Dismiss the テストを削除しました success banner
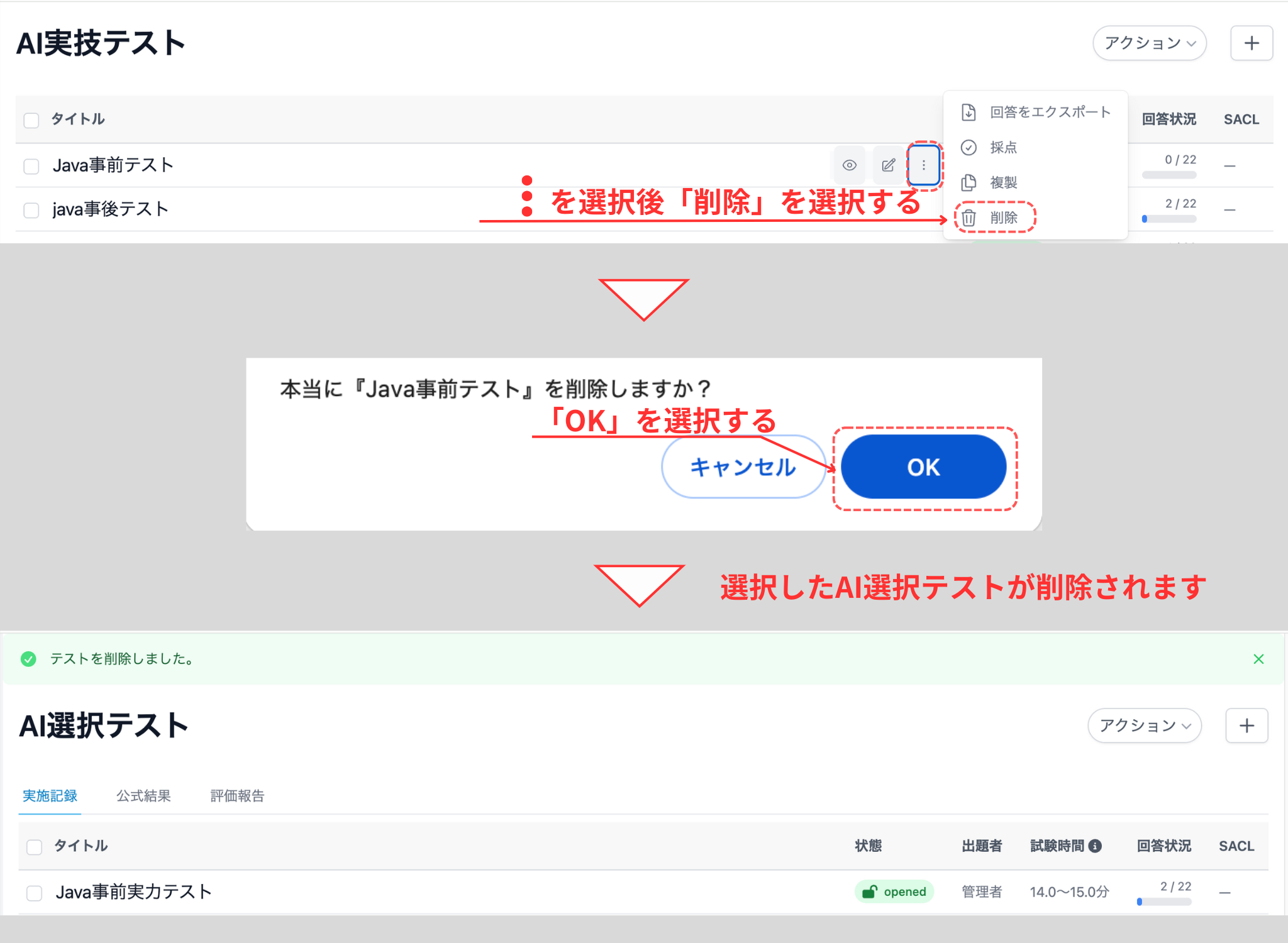 [1259, 659]
